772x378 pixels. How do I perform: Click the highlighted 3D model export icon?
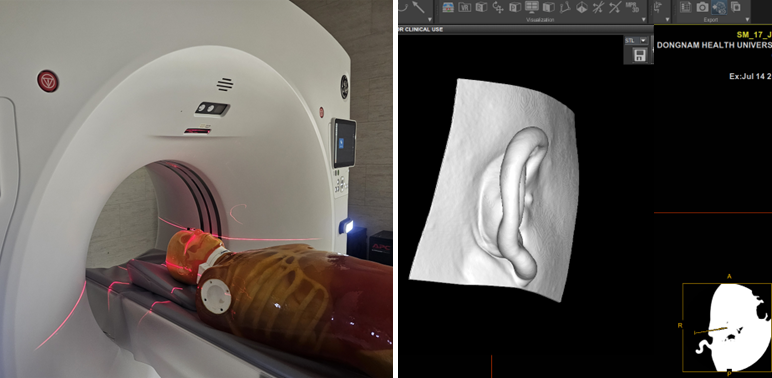coord(719,7)
